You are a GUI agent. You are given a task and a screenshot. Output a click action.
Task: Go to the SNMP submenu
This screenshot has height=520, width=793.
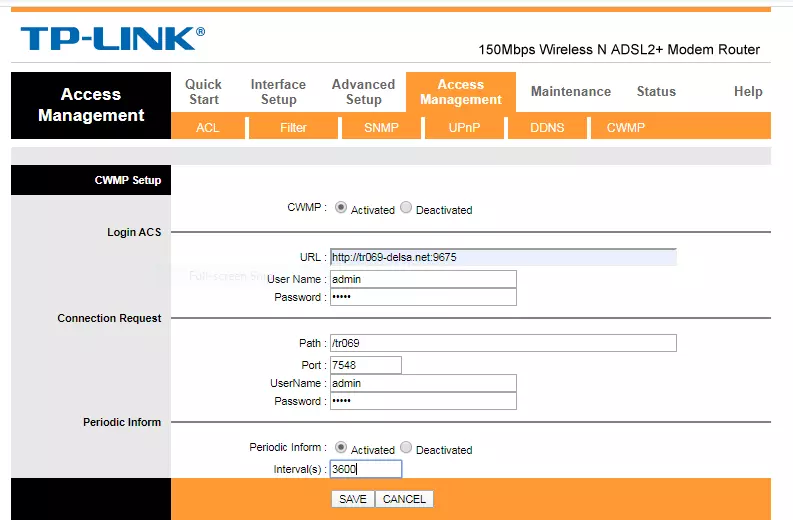pyautogui.click(x=381, y=127)
